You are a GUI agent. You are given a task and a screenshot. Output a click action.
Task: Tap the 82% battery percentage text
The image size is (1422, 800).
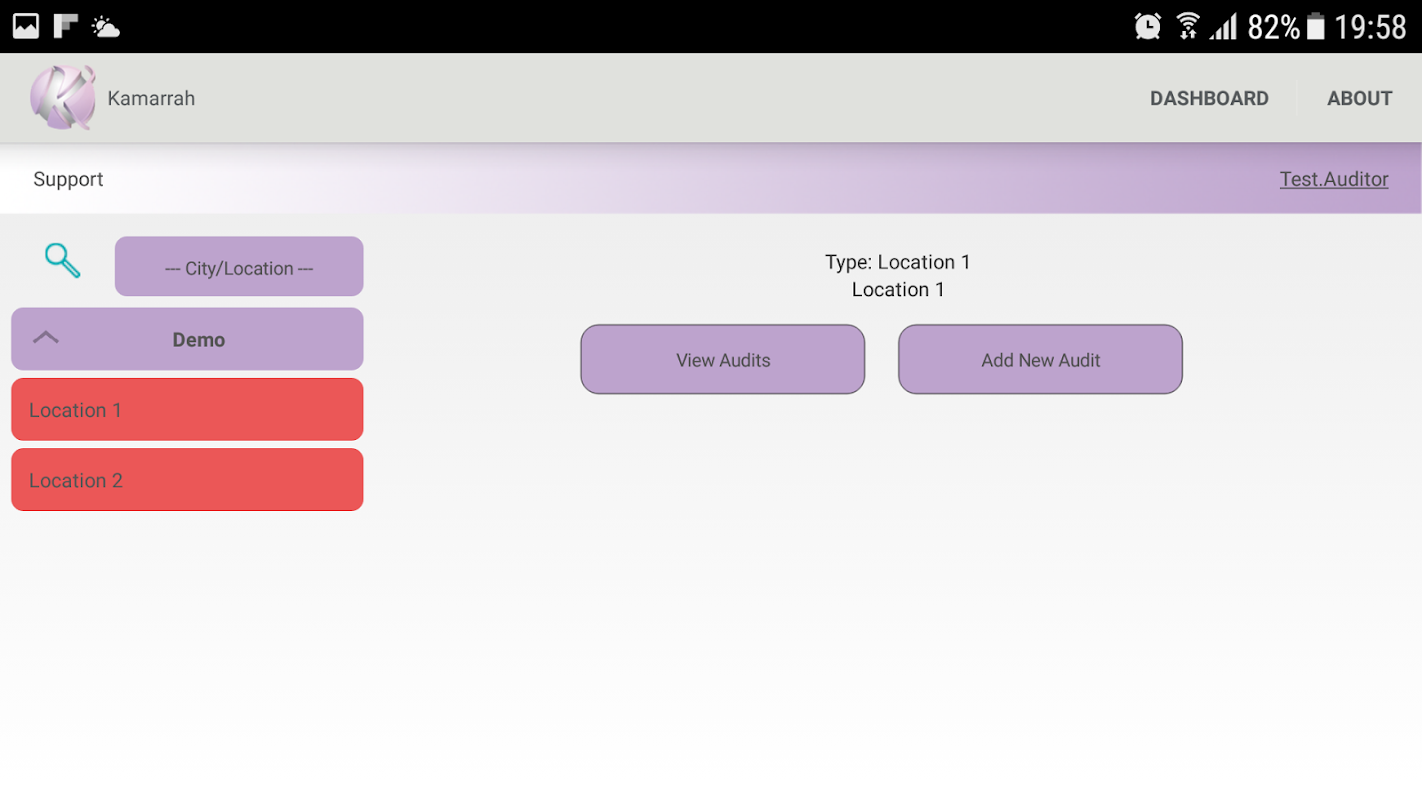click(x=1274, y=27)
